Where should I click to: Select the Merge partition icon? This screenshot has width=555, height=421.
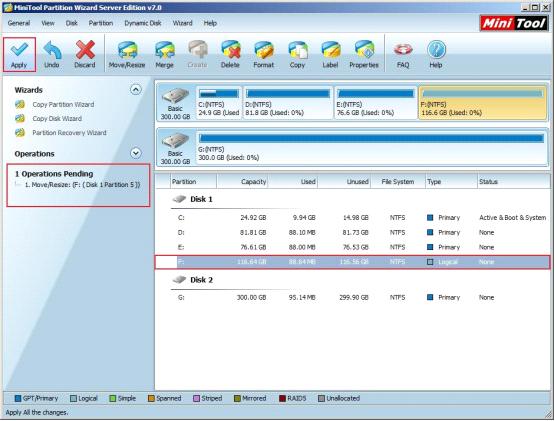coord(165,50)
